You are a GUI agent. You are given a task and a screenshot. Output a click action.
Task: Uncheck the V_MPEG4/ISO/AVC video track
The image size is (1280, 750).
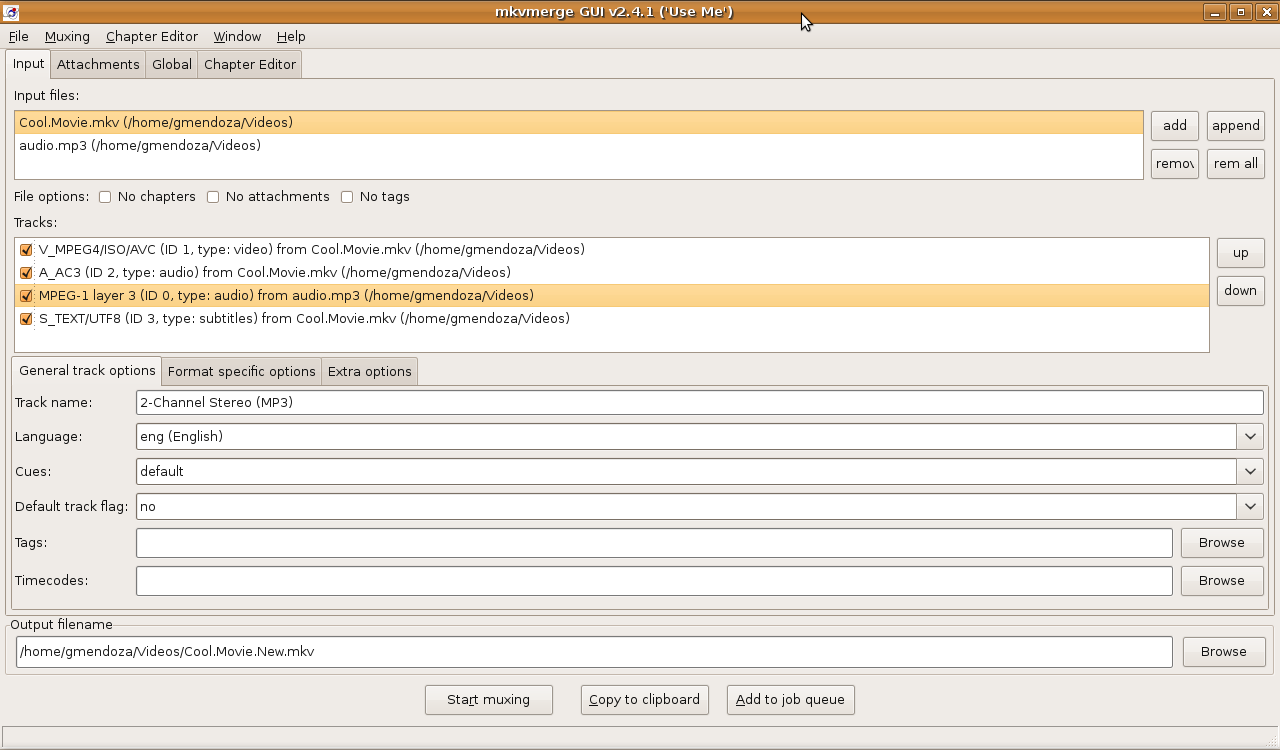pos(26,250)
